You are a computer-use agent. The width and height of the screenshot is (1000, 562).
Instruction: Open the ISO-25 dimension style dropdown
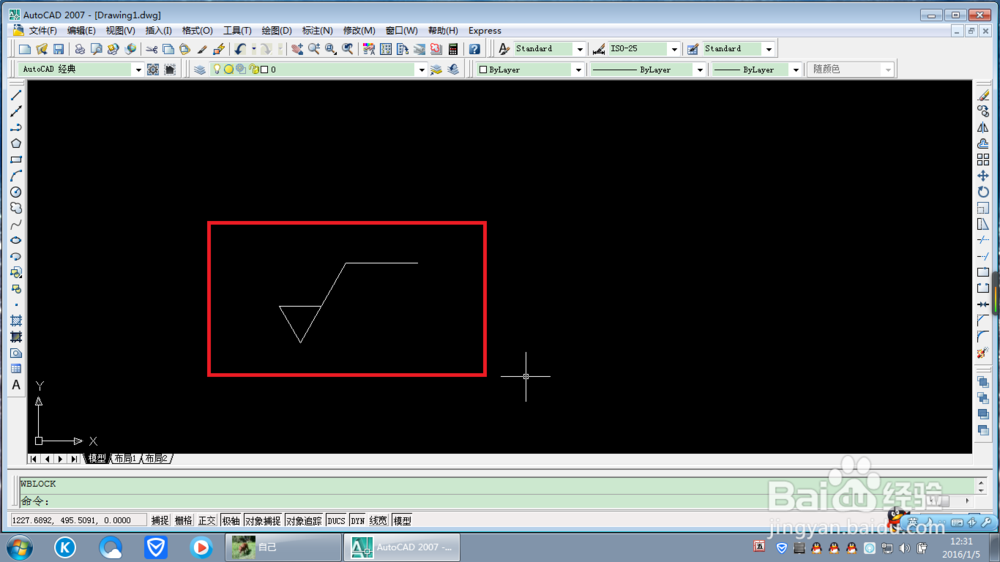[x=674, y=49]
